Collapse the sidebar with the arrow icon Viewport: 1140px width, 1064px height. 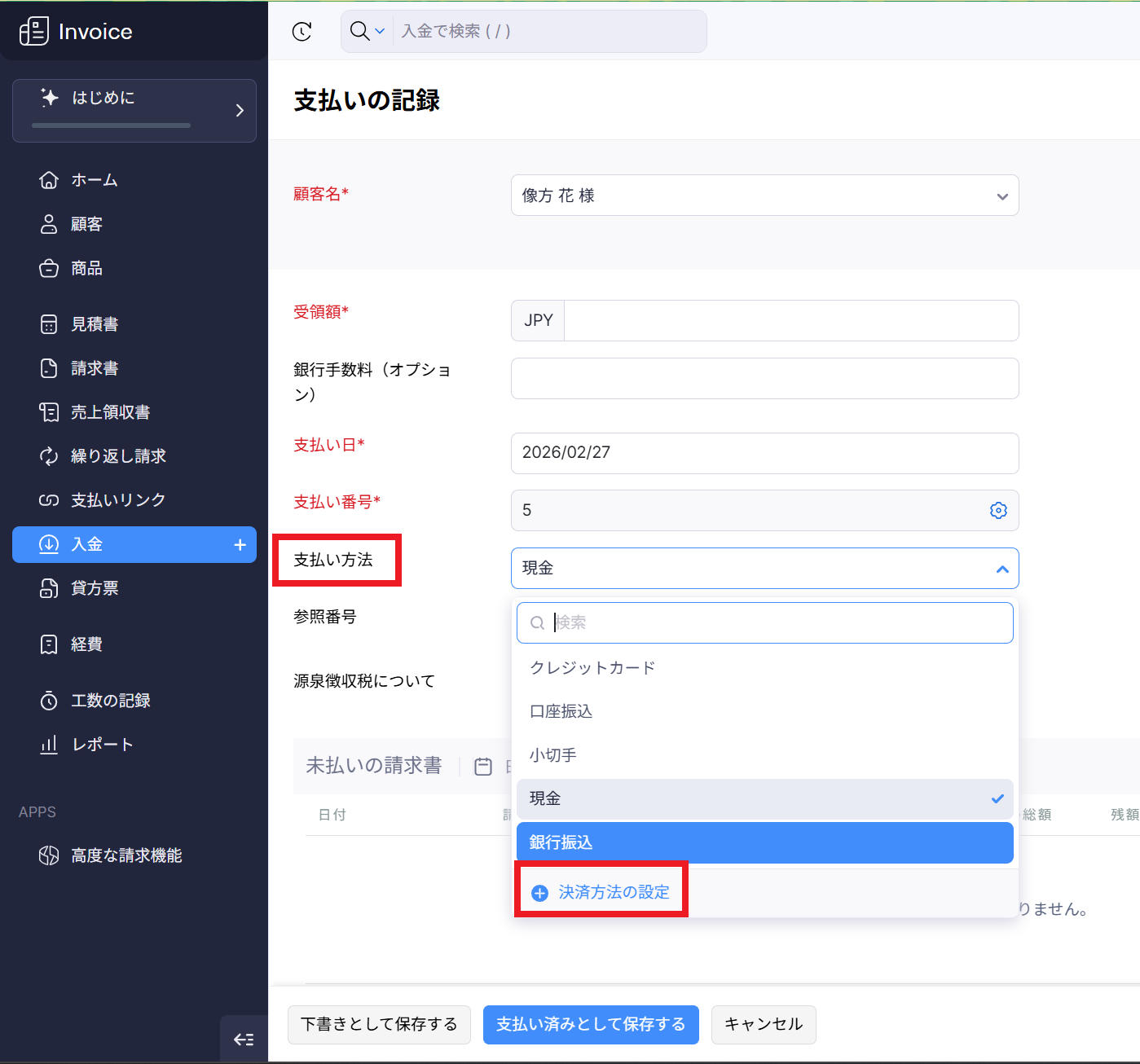pos(244,1039)
